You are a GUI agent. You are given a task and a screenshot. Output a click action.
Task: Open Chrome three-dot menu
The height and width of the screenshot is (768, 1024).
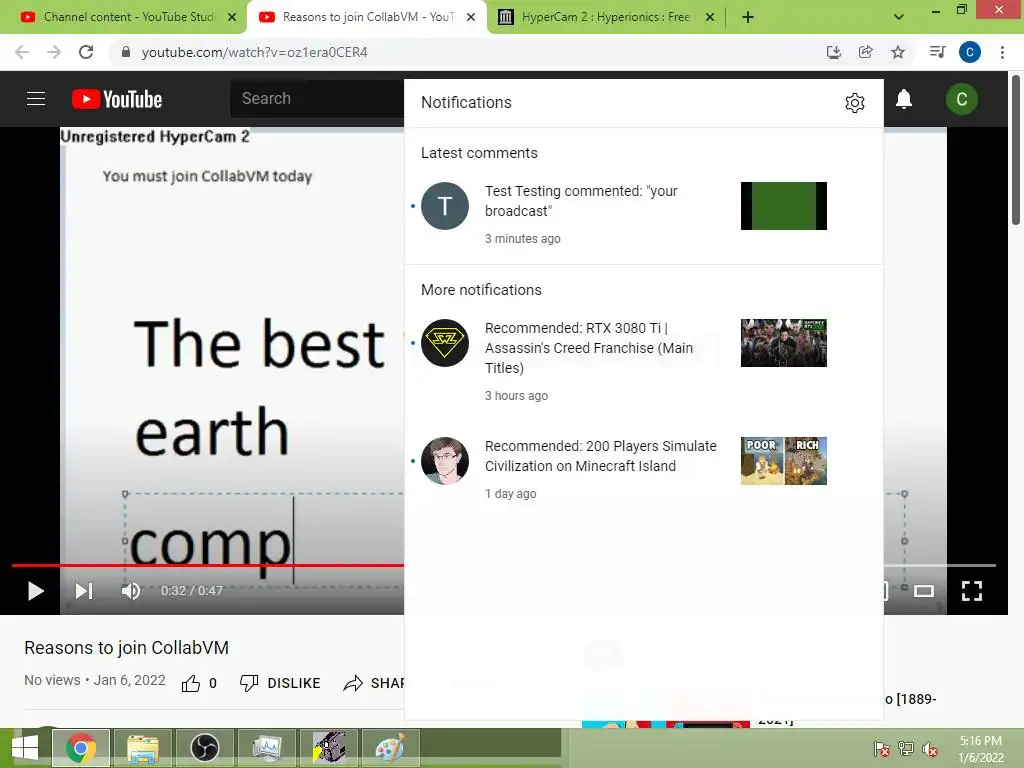[1002, 52]
